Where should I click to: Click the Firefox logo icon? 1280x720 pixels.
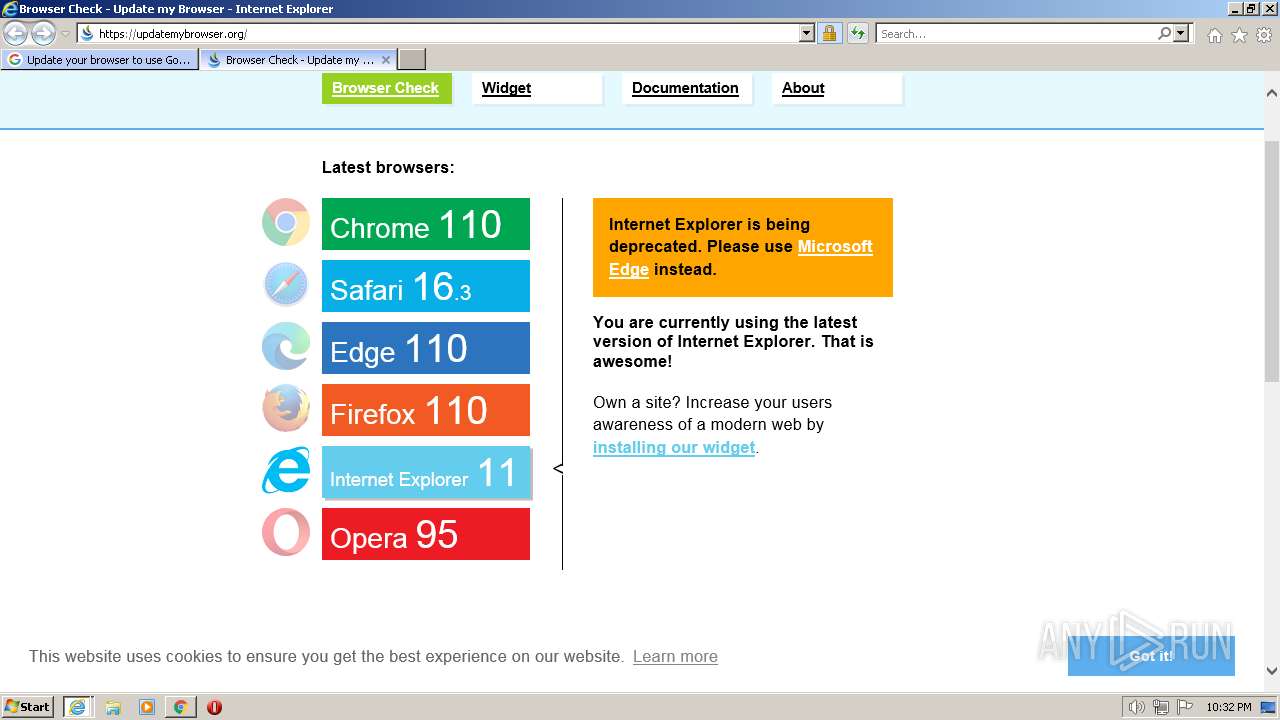click(286, 409)
